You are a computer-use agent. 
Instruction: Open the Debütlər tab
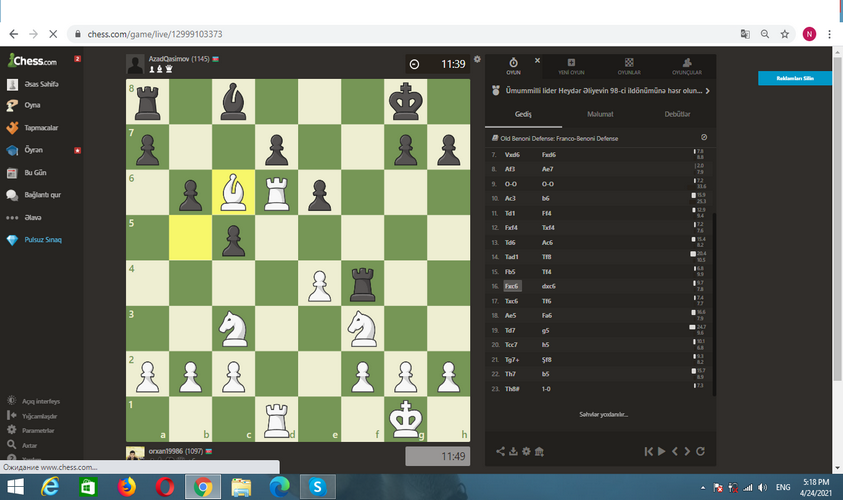click(677, 115)
